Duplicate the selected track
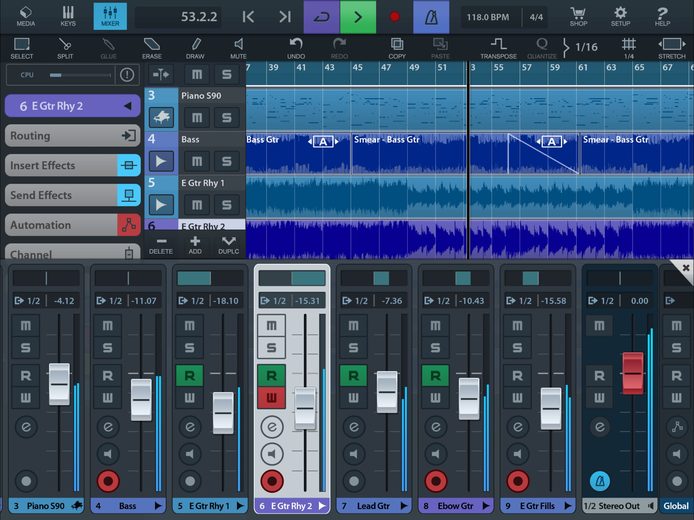The image size is (694, 520). click(x=228, y=245)
